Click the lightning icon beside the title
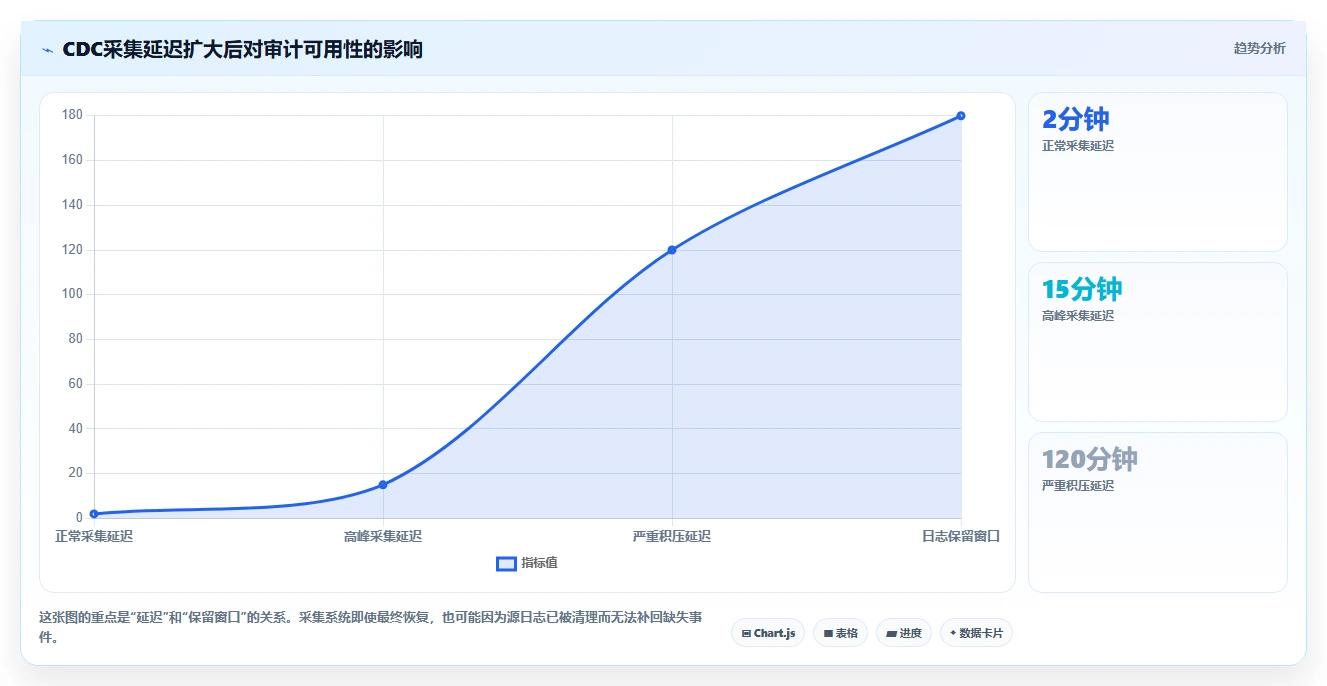This screenshot has height=686, width=1327. 47,50
